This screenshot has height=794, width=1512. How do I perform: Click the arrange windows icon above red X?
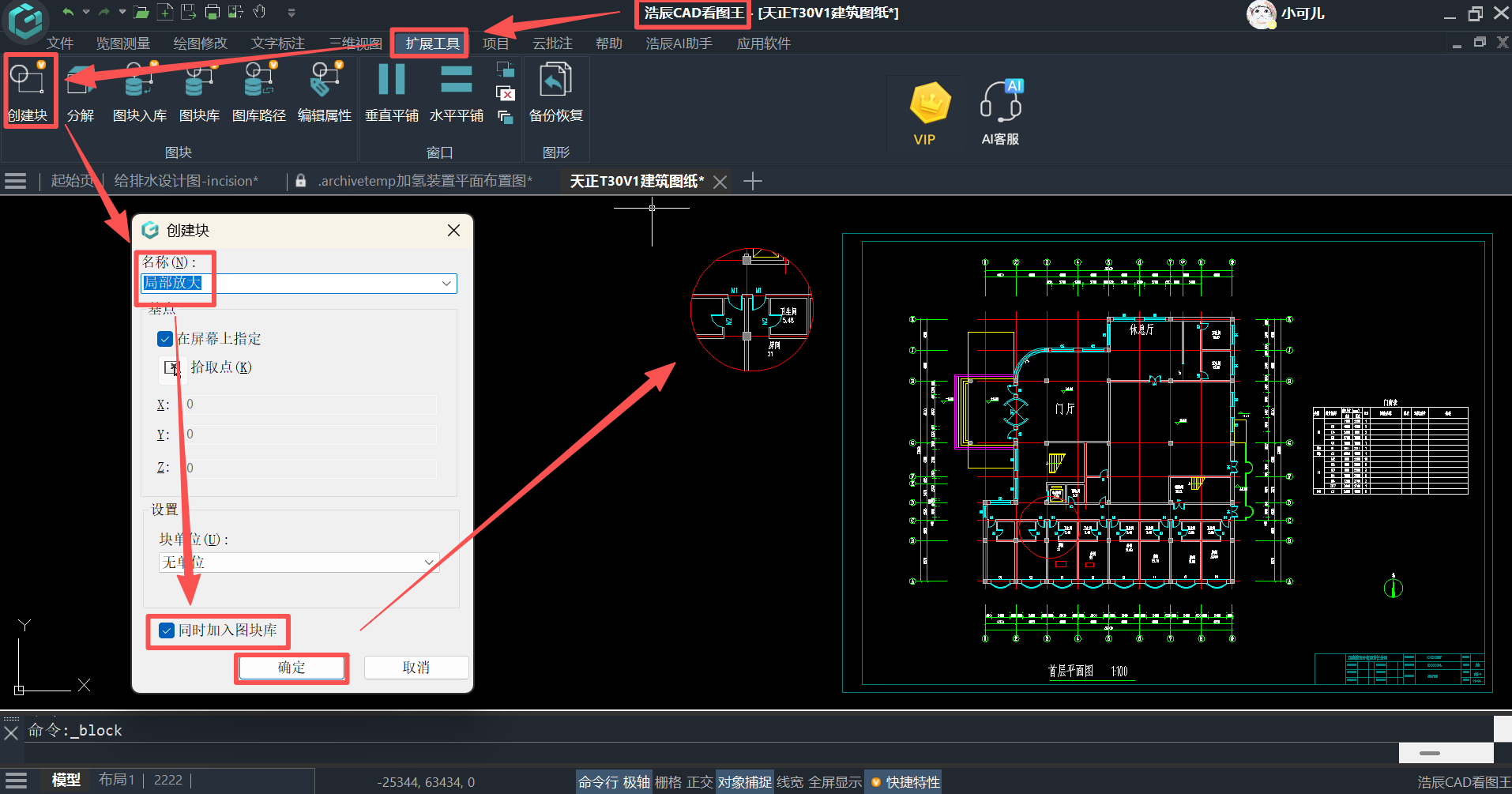(x=506, y=70)
